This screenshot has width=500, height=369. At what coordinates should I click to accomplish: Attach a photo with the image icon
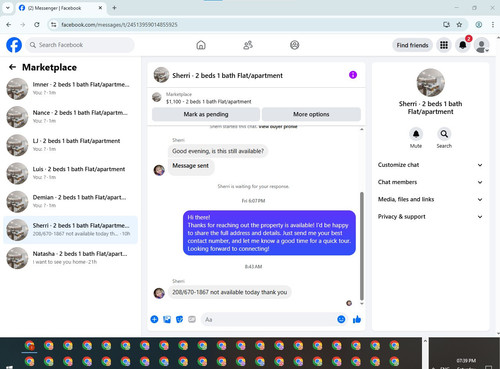pos(167,319)
